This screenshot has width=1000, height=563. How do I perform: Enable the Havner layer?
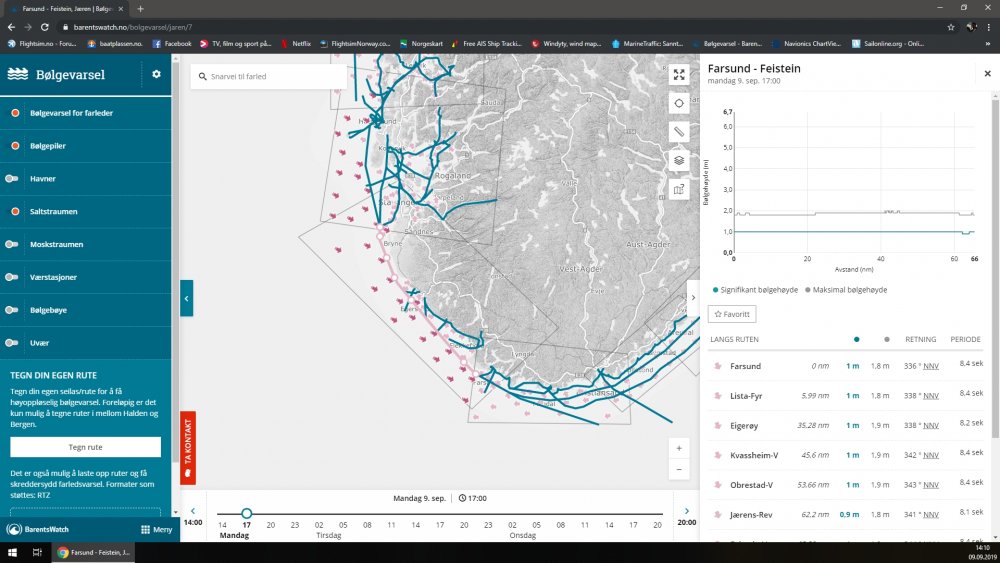[x=12, y=179]
